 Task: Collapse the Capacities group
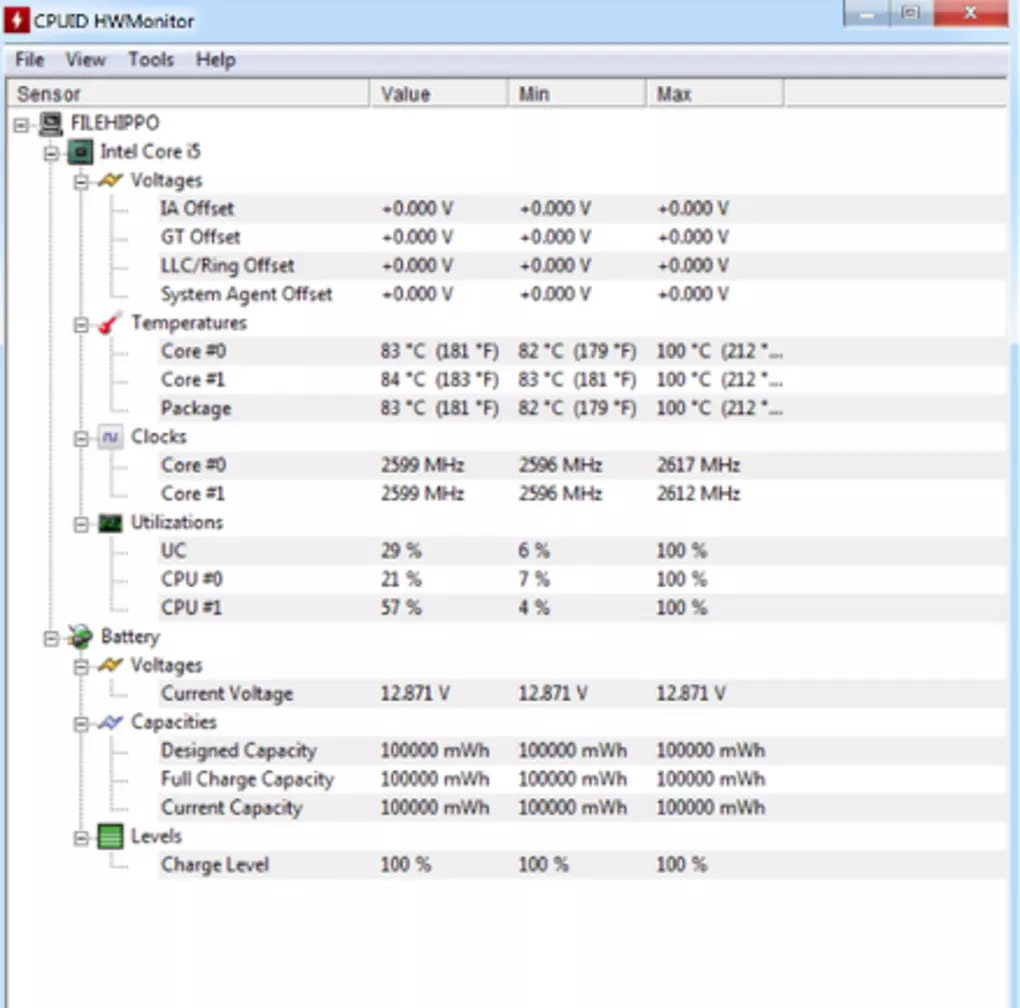tap(81, 724)
